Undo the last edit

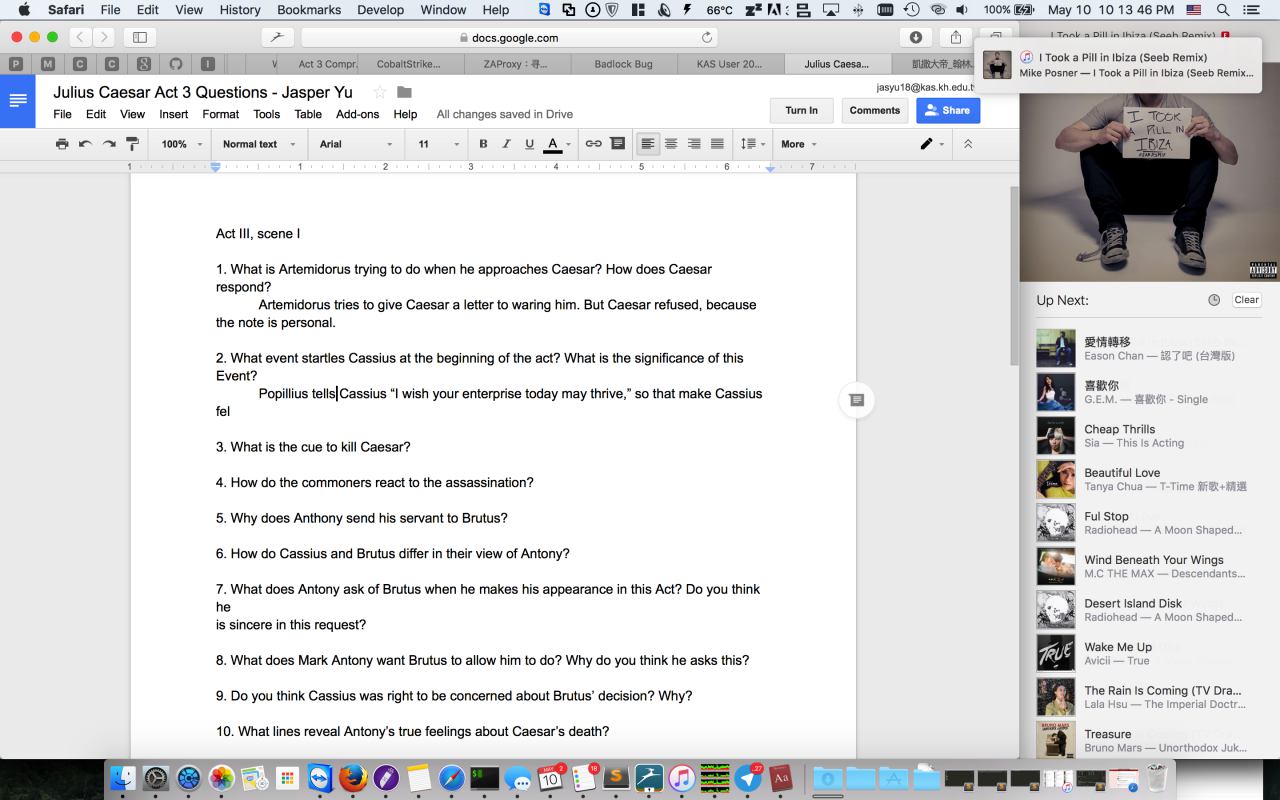[85, 144]
